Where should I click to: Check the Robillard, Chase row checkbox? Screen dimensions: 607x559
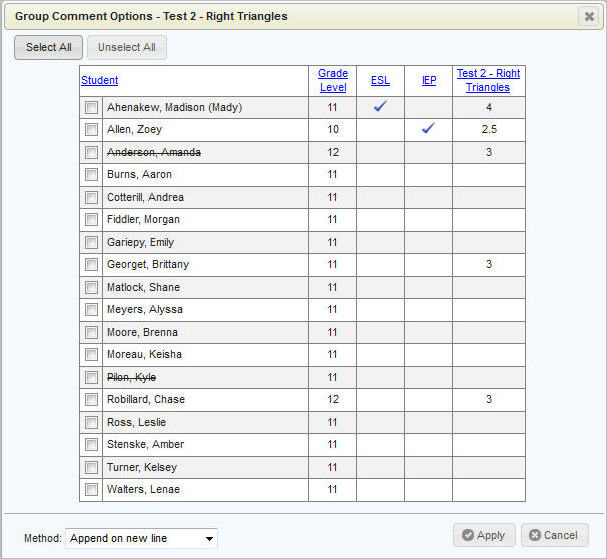tap(91, 400)
